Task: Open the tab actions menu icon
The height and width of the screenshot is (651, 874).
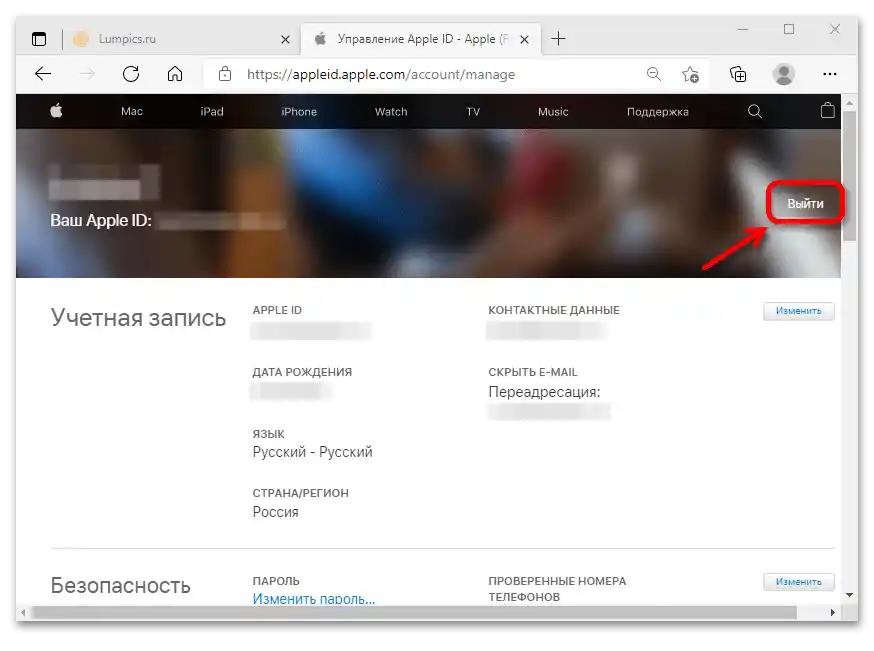Action: tap(39, 39)
